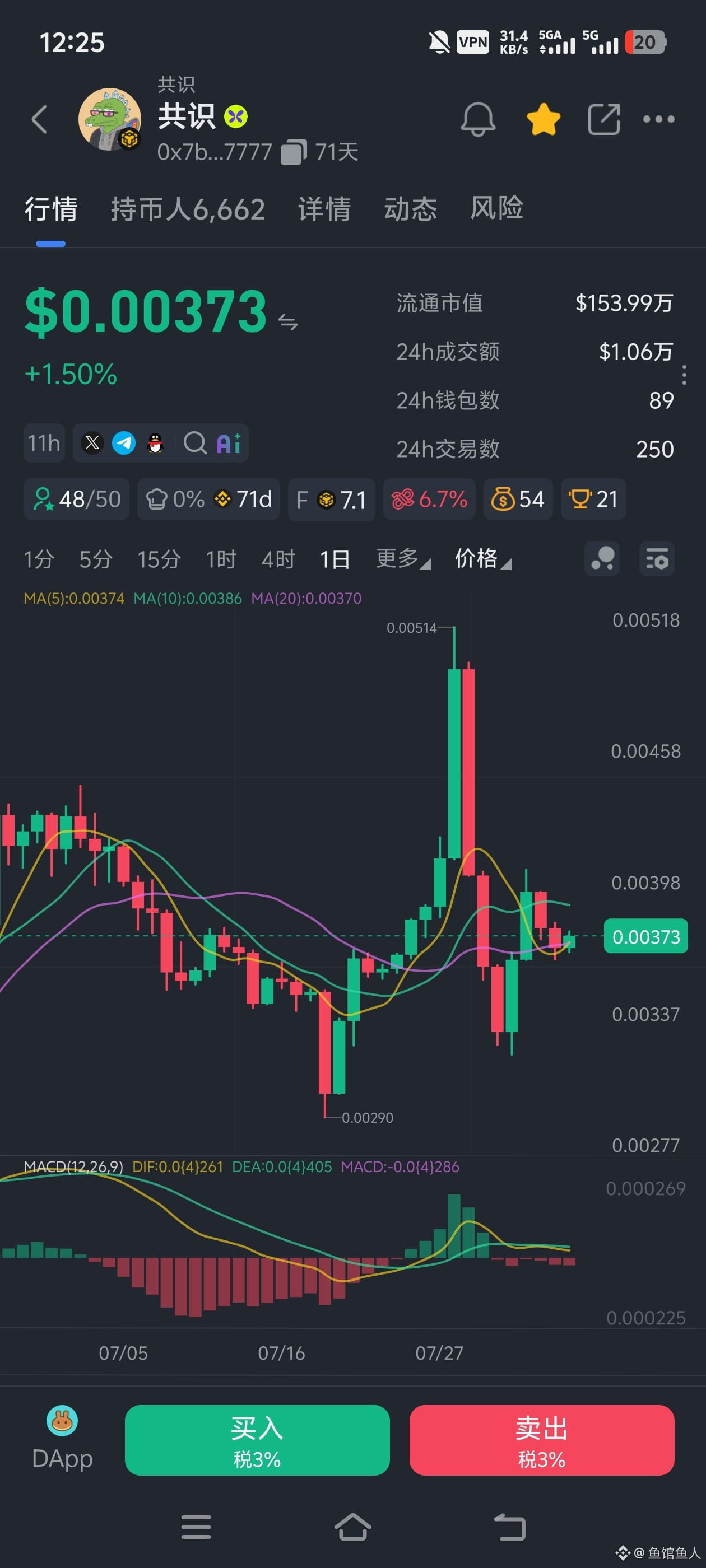706x1568 pixels.
Task: Copy the contract address 0x7b...7777
Action: [294, 152]
